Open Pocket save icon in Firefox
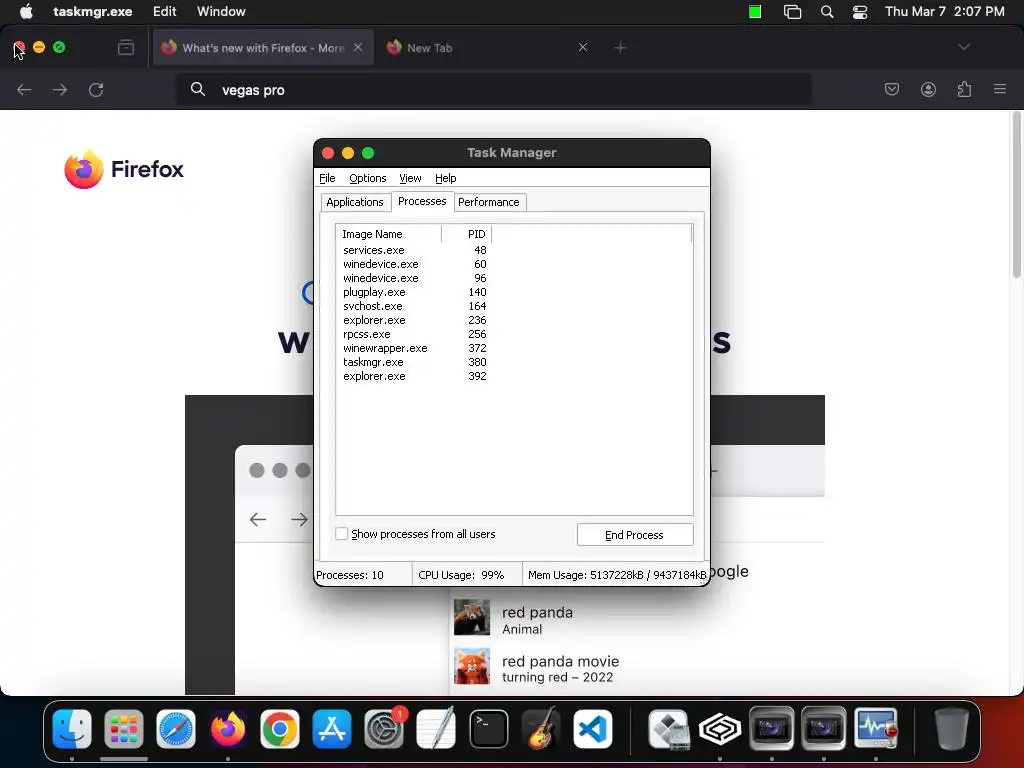The image size is (1024, 768). point(891,89)
